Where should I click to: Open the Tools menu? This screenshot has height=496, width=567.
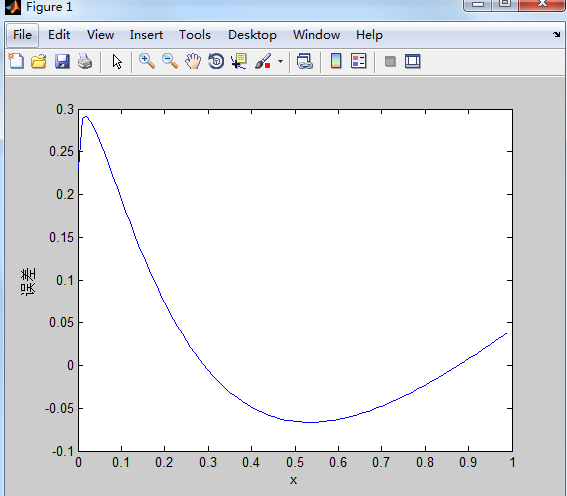coord(195,35)
